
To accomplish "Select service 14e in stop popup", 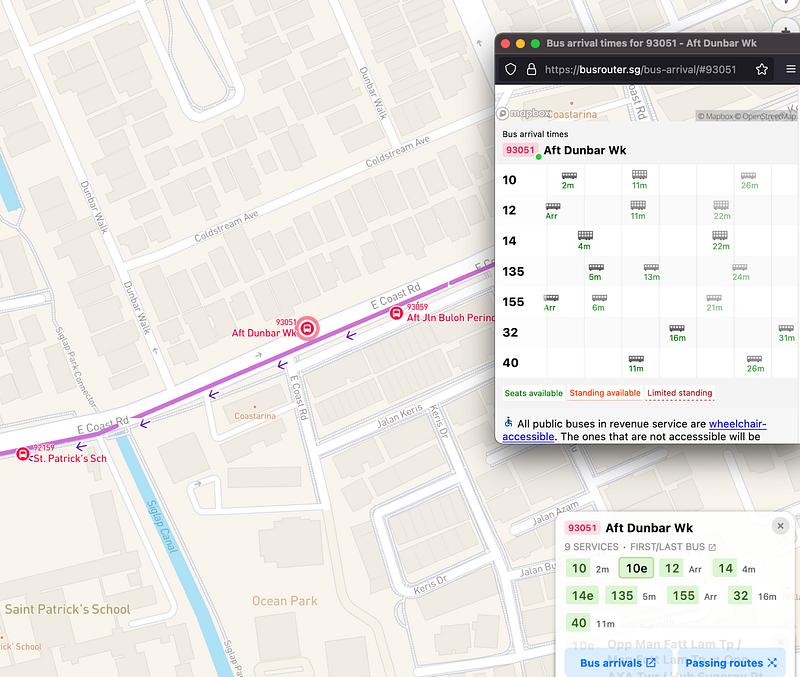I will click(583, 596).
